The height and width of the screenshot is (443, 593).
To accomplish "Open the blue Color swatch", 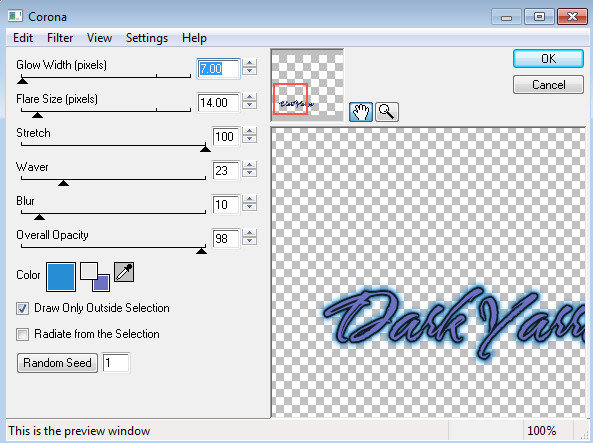I will pyautogui.click(x=61, y=277).
